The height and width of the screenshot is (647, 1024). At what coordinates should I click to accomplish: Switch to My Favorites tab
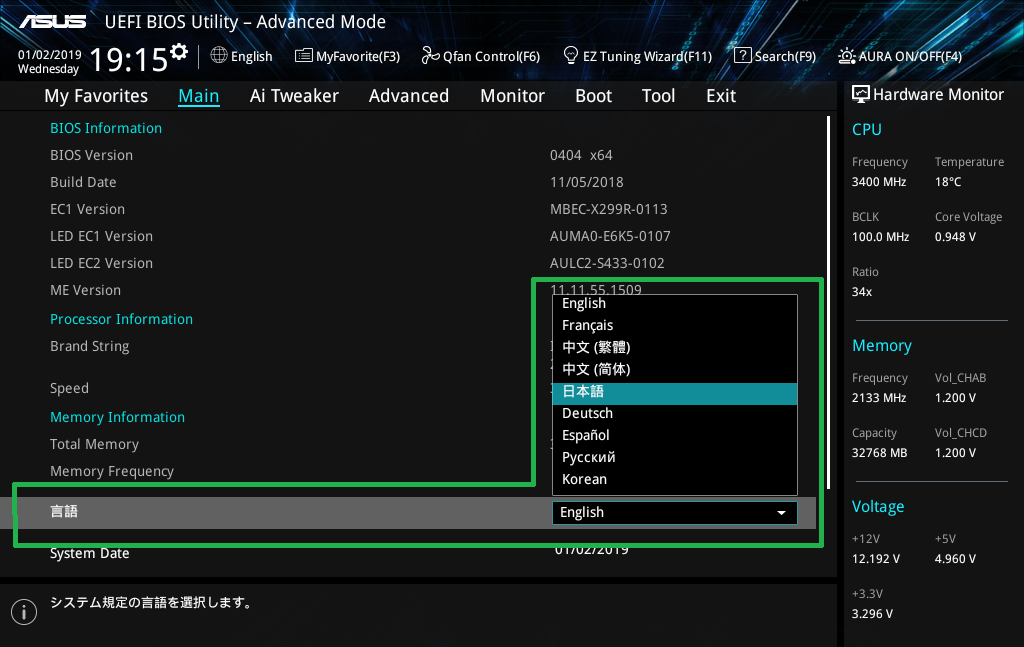[96, 96]
